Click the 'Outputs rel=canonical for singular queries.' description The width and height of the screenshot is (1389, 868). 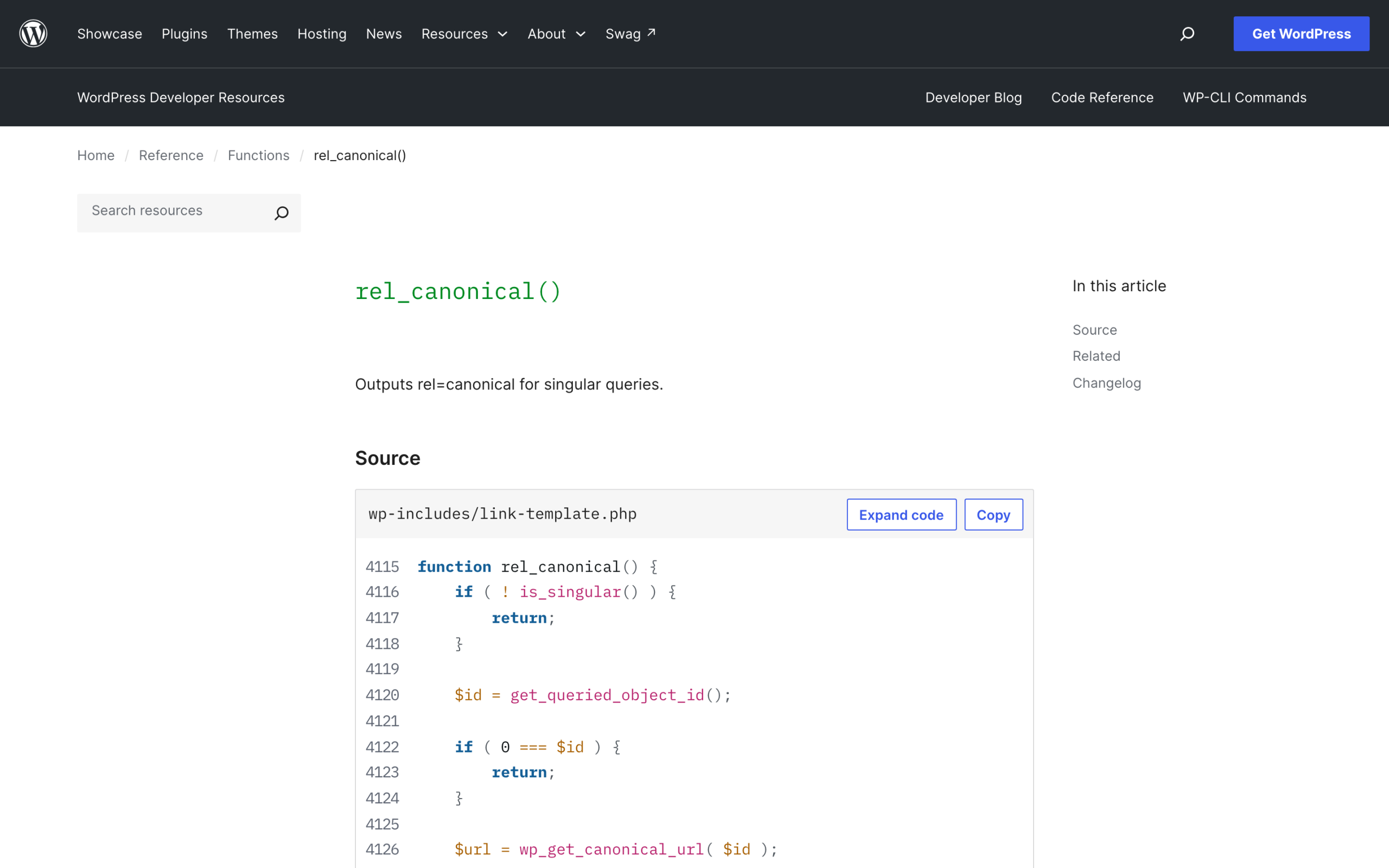(x=509, y=384)
